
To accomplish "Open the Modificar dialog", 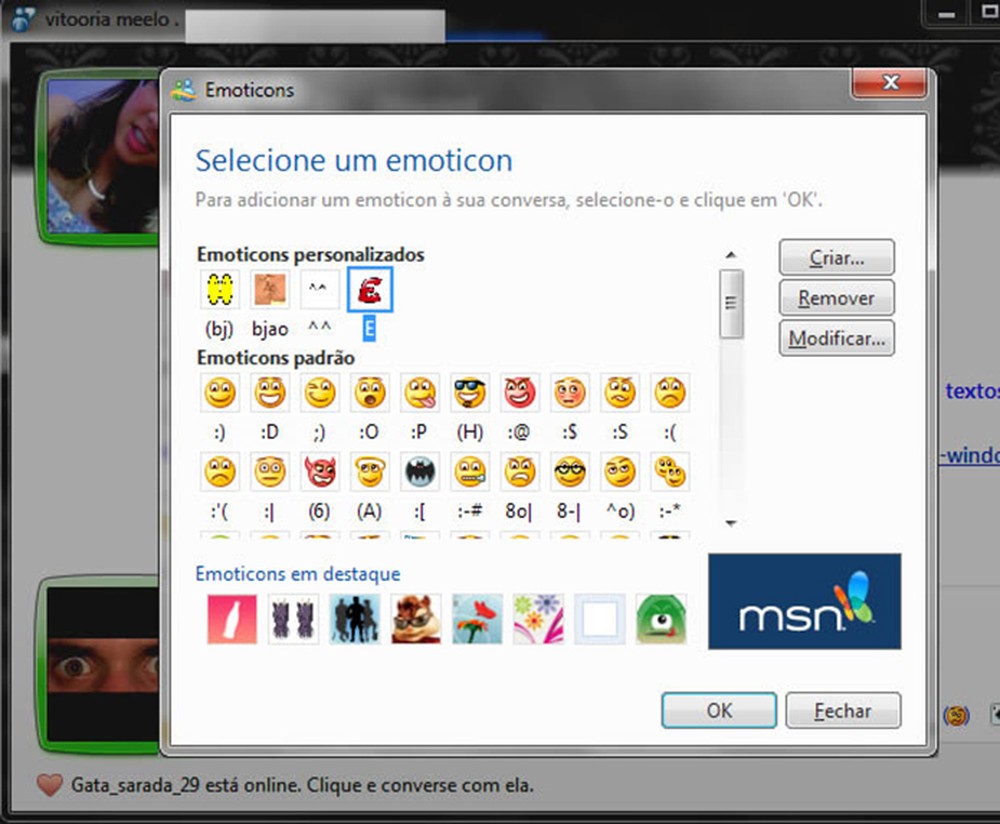I will pyautogui.click(x=838, y=338).
